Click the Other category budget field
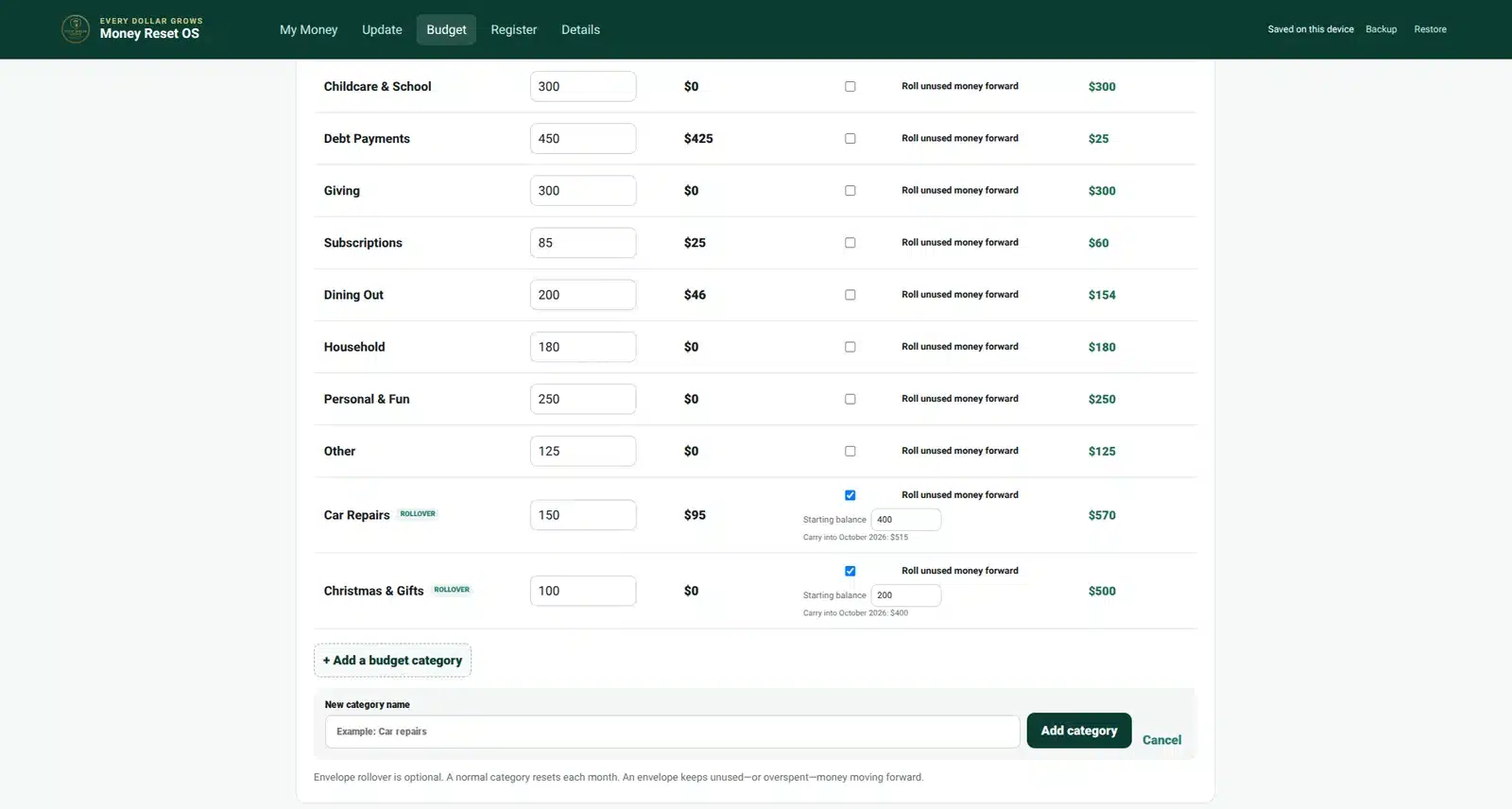The height and width of the screenshot is (809, 1512). (583, 451)
